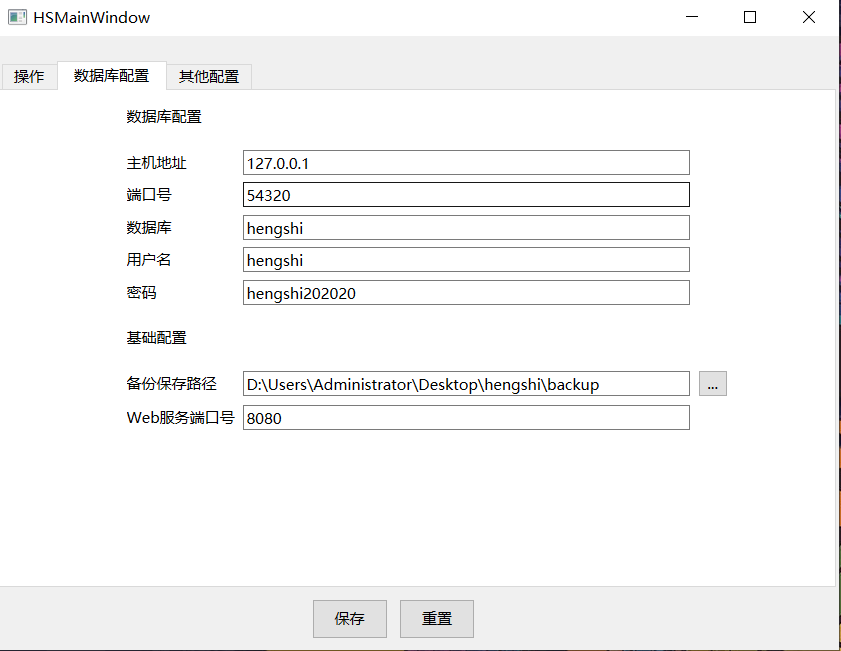The width and height of the screenshot is (841, 651).
Task: Click the Web服务端口号 field with 8080
Action: click(x=466, y=418)
